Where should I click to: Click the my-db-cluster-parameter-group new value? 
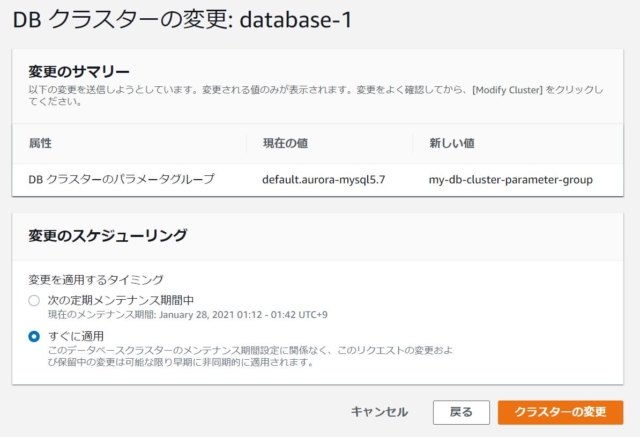(x=511, y=180)
